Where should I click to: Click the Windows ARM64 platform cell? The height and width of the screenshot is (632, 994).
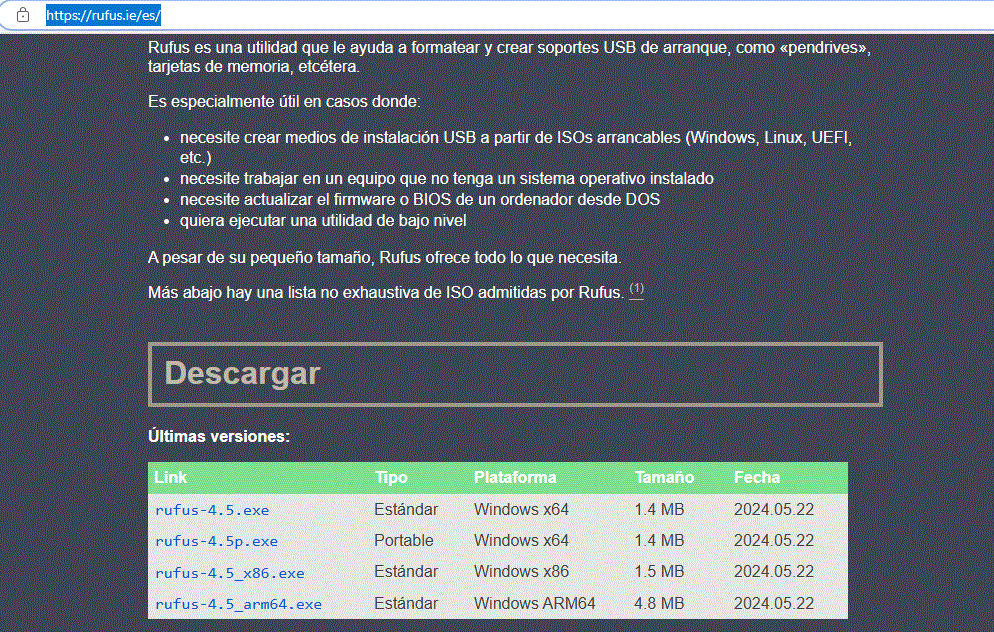(x=534, y=604)
